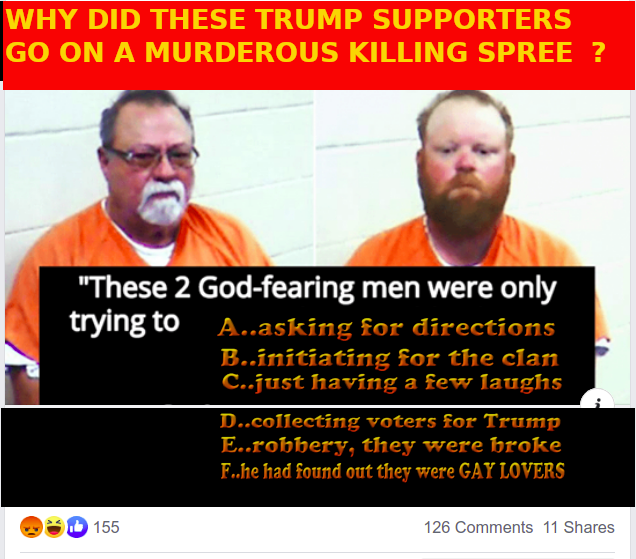
Task: Click the white text 'These 2 God-fearing men were only'
Action: tap(316, 288)
